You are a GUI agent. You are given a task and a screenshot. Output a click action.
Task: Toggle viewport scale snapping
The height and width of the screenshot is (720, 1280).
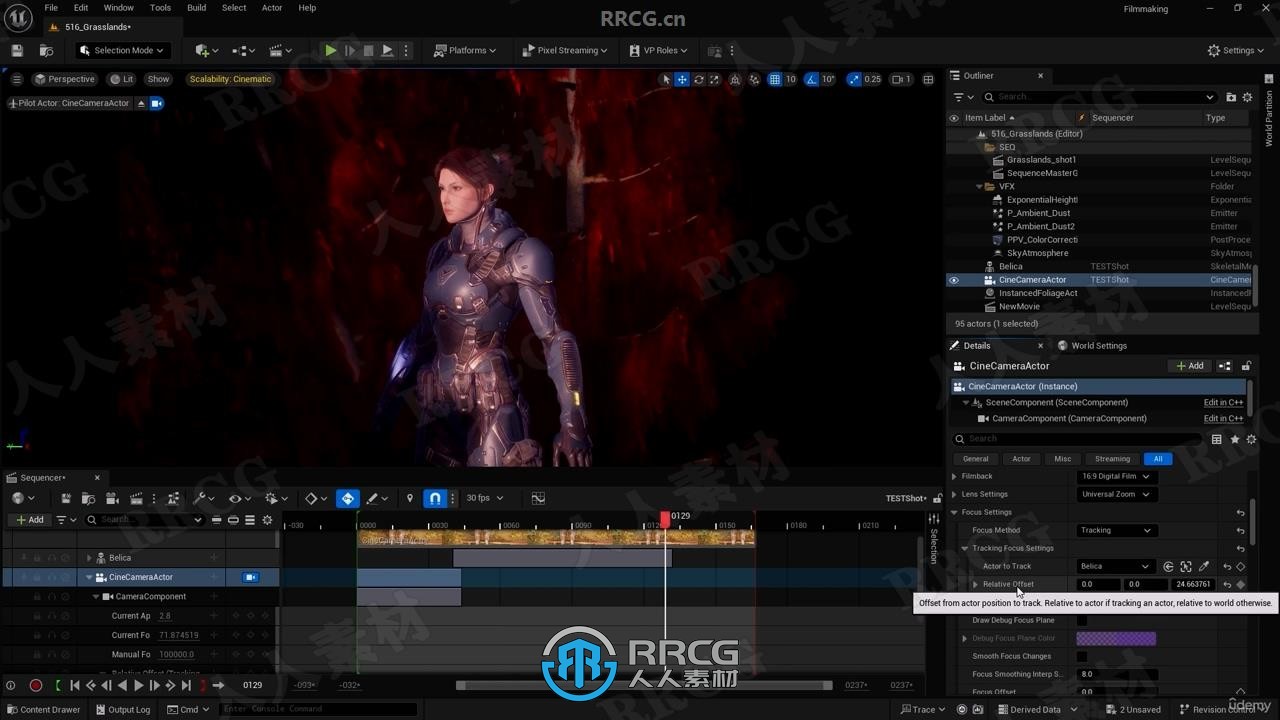point(853,79)
